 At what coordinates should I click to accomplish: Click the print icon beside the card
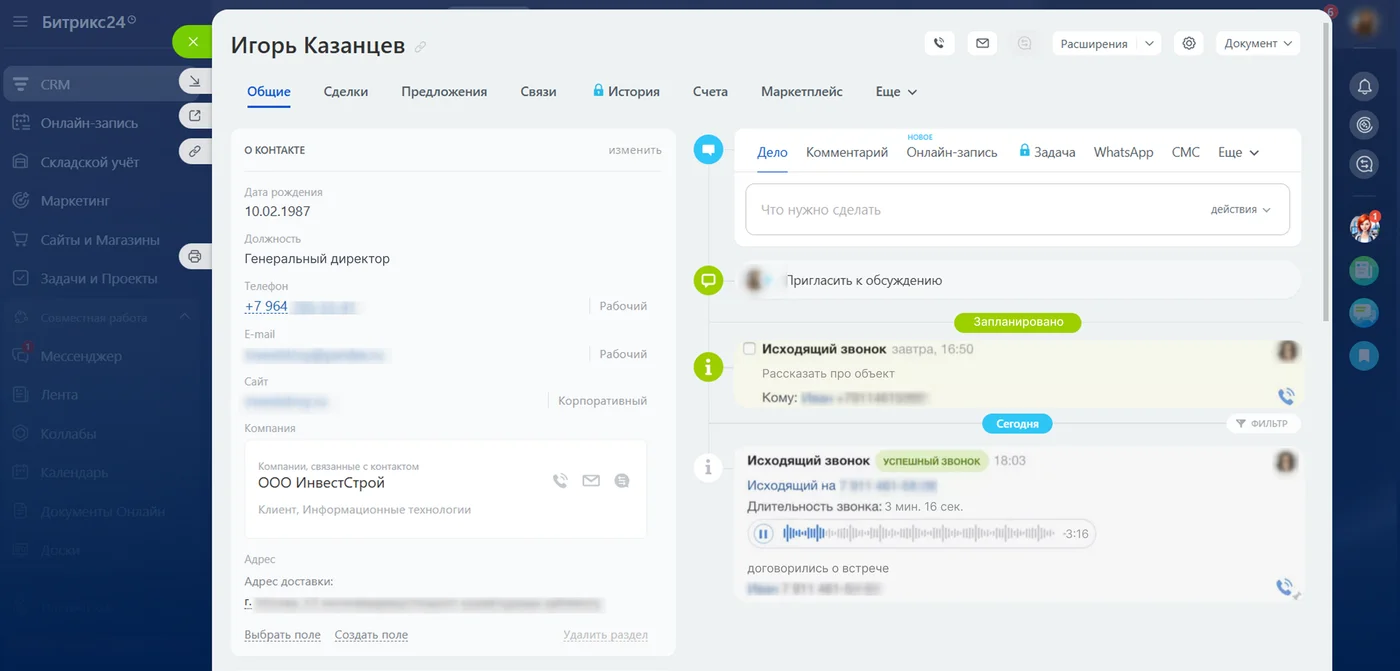(x=195, y=256)
